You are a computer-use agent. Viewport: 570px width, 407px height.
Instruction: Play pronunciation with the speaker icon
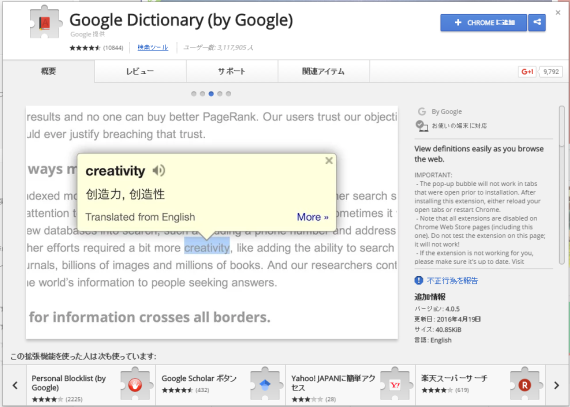158,170
